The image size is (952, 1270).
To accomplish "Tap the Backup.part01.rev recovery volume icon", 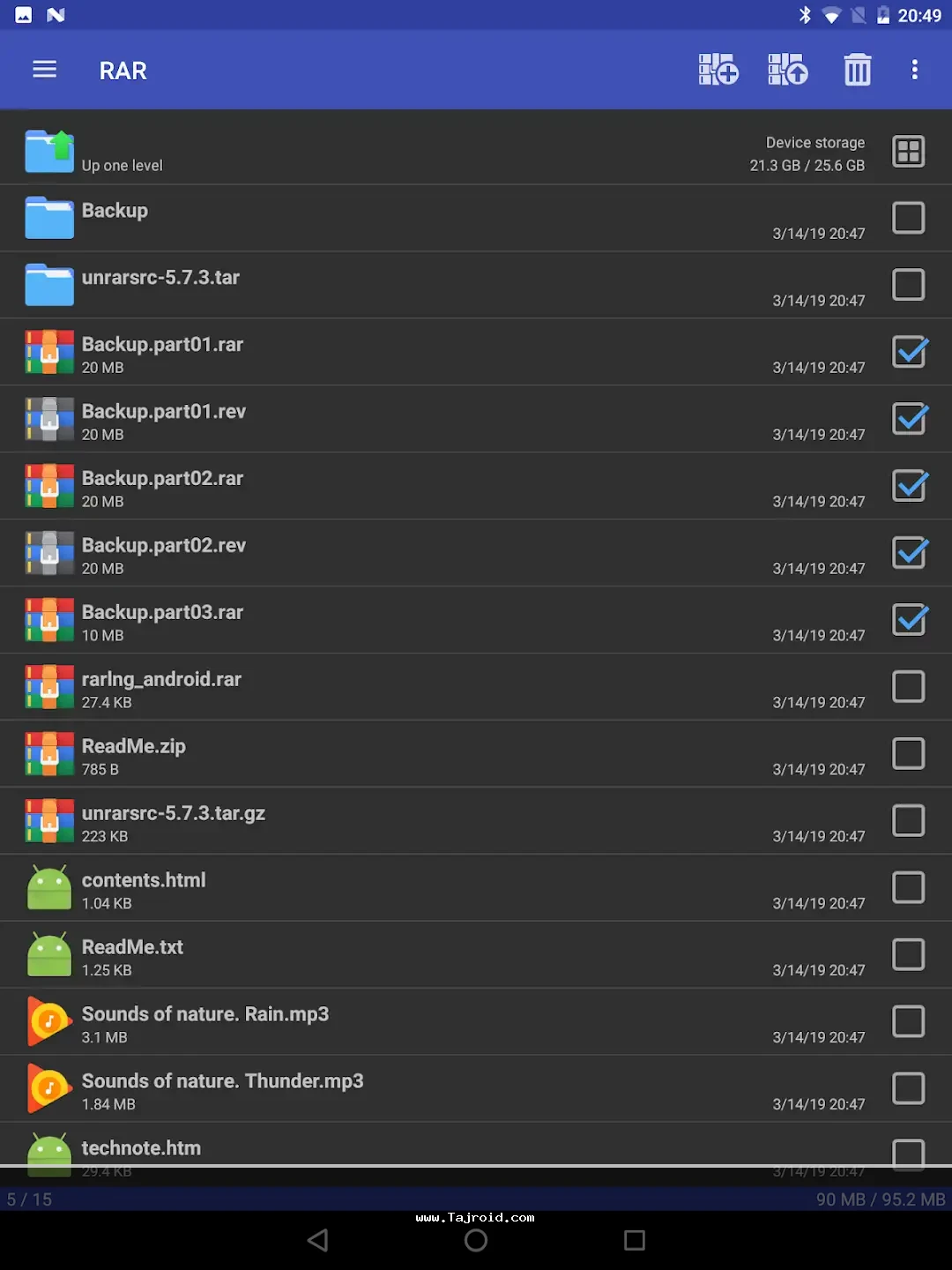I will tap(49, 419).
